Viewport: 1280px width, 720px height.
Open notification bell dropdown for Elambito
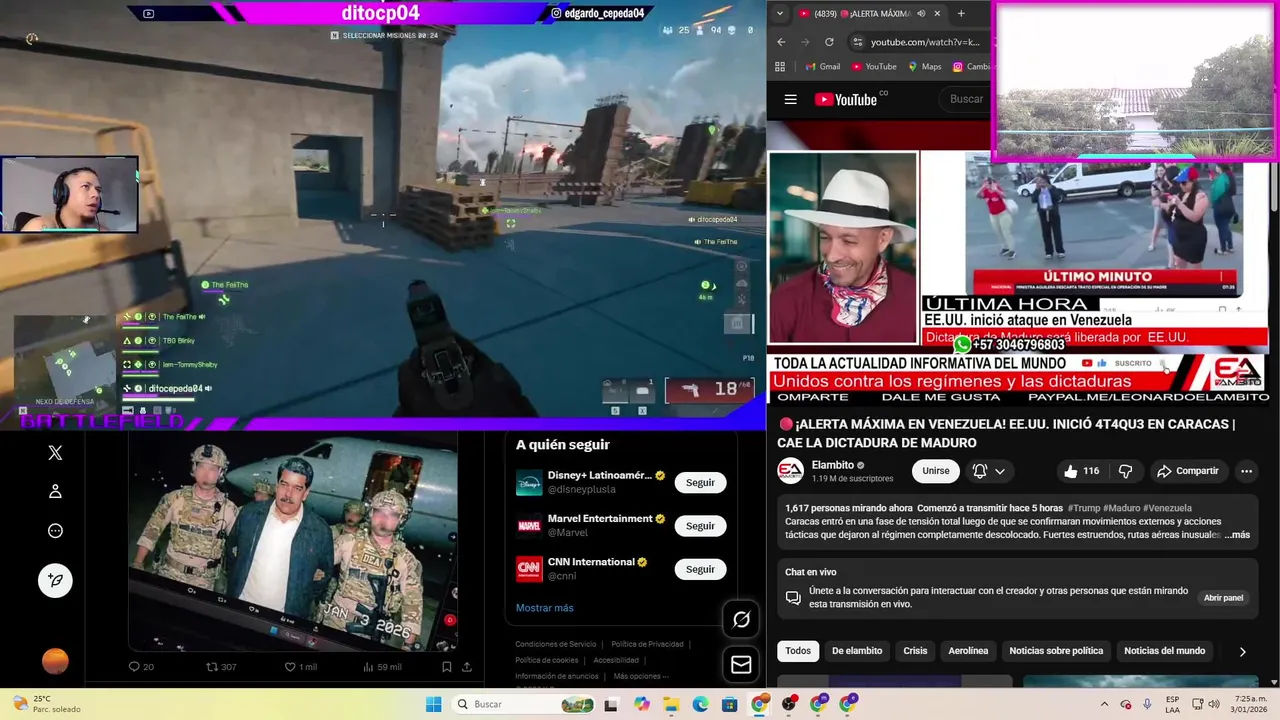(x=989, y=471)
